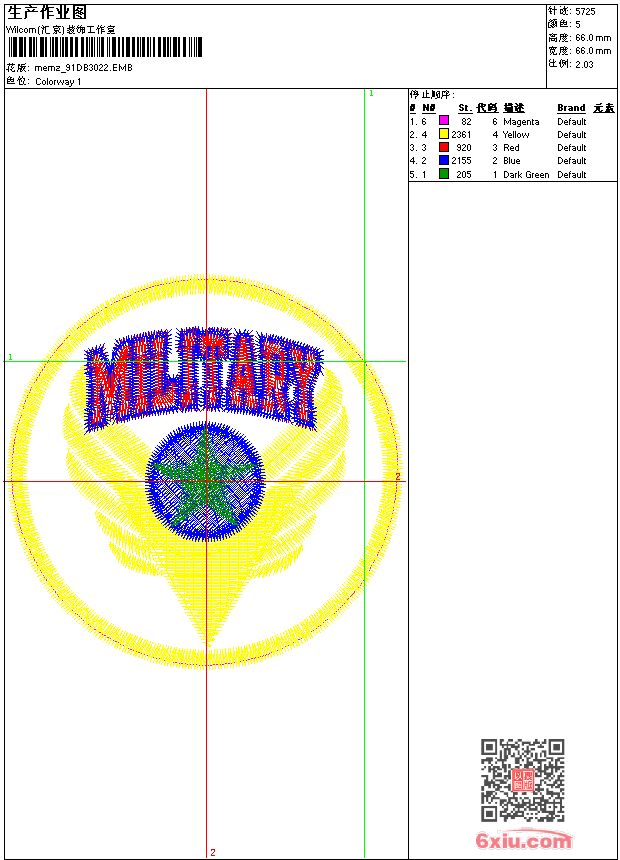Click the barcode under the studio name
Viewport: 620px width, 860px height.
[105, 47]
